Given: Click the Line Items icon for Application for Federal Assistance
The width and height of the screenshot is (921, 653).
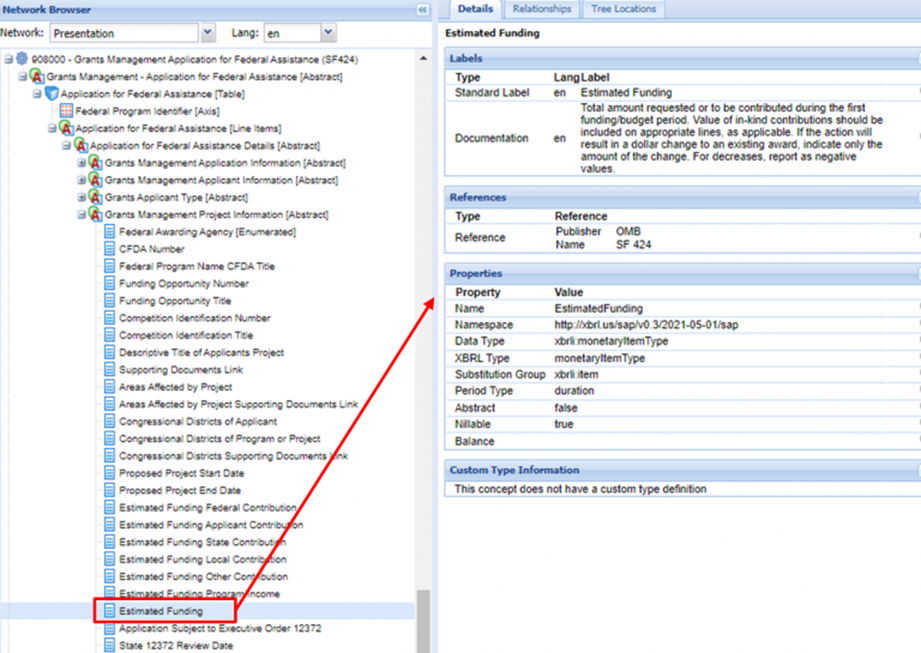Looking at the screenshot, I should tap(67, 129).
